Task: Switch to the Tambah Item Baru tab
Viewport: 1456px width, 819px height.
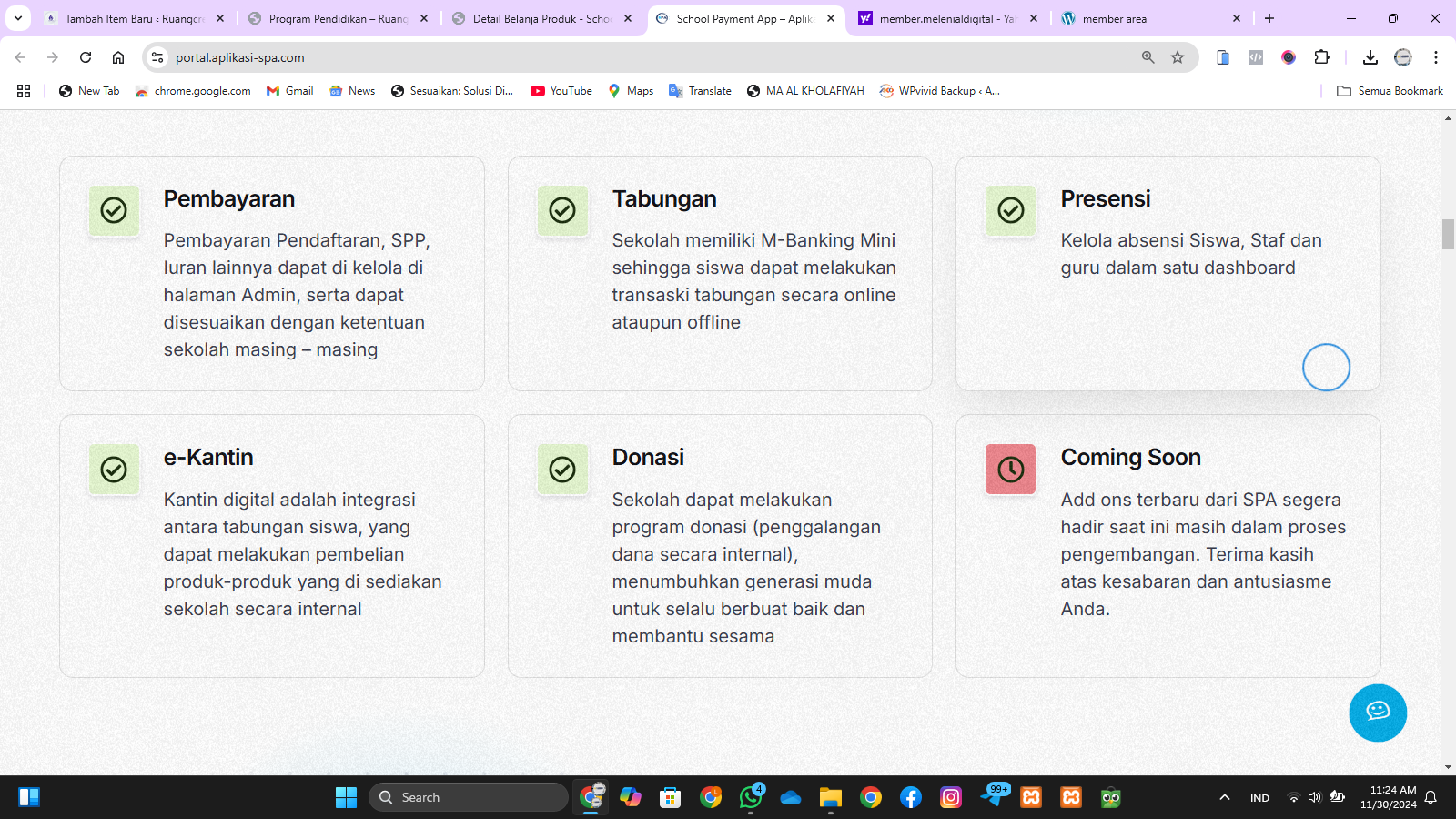Action: click(x=134, y=18)
